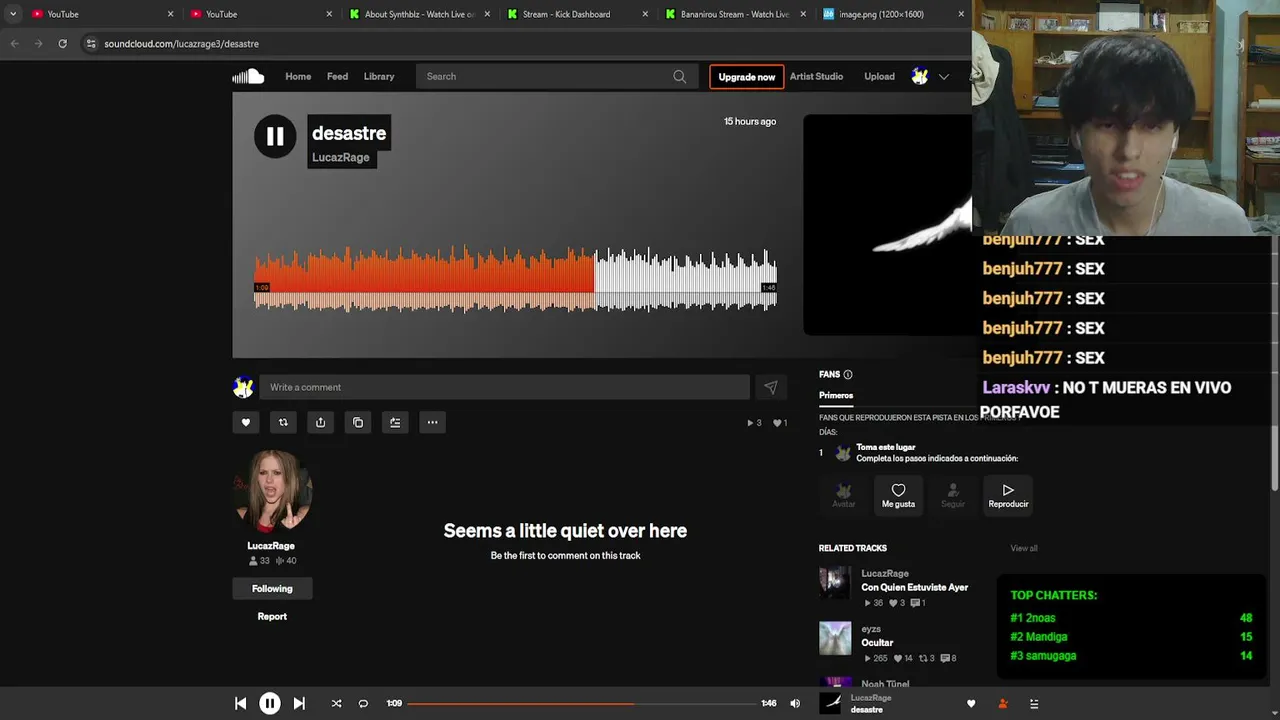Click the FANS info icon

pos(848,375)
